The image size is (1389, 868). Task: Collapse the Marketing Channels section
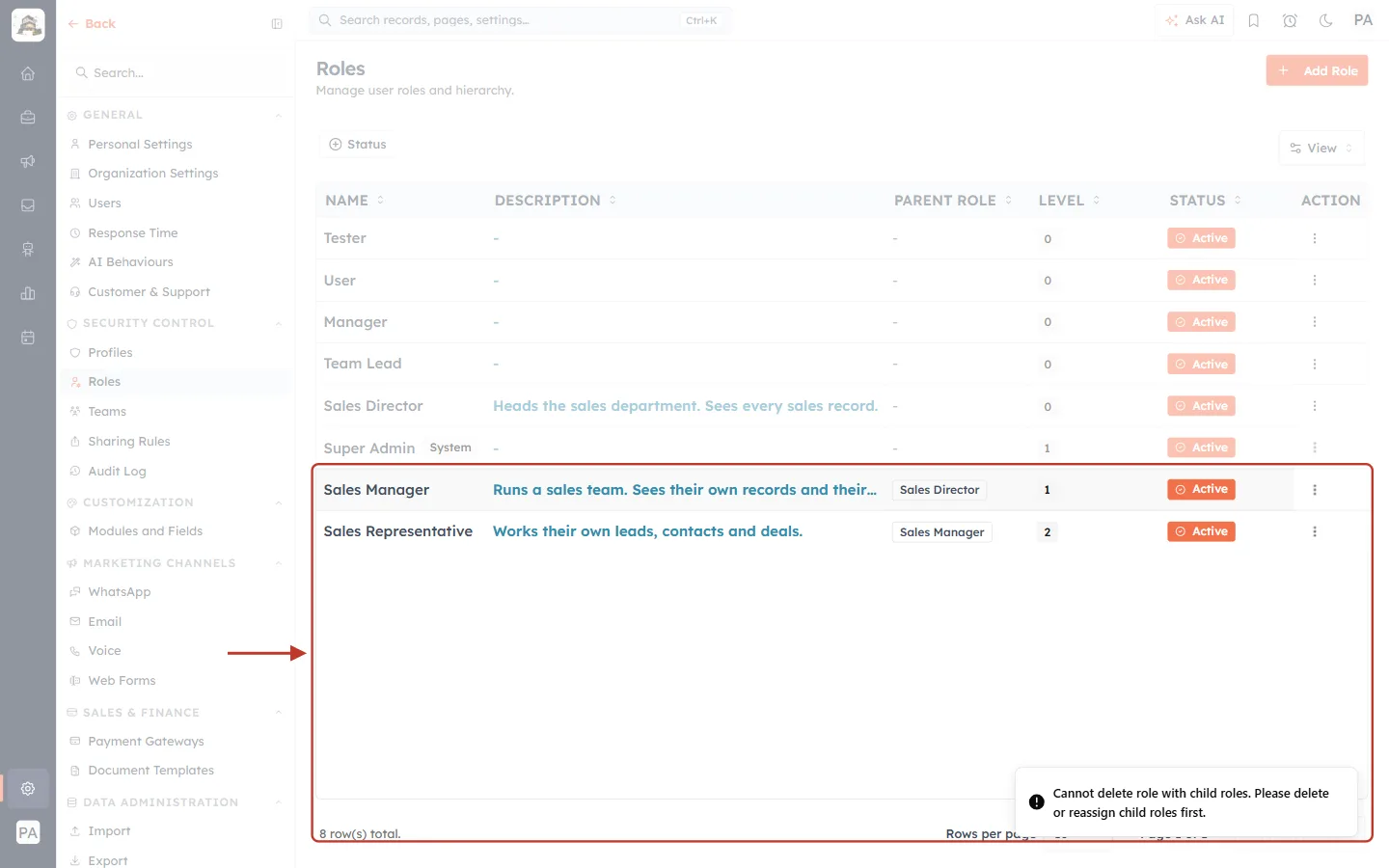(x=279, y=563)
